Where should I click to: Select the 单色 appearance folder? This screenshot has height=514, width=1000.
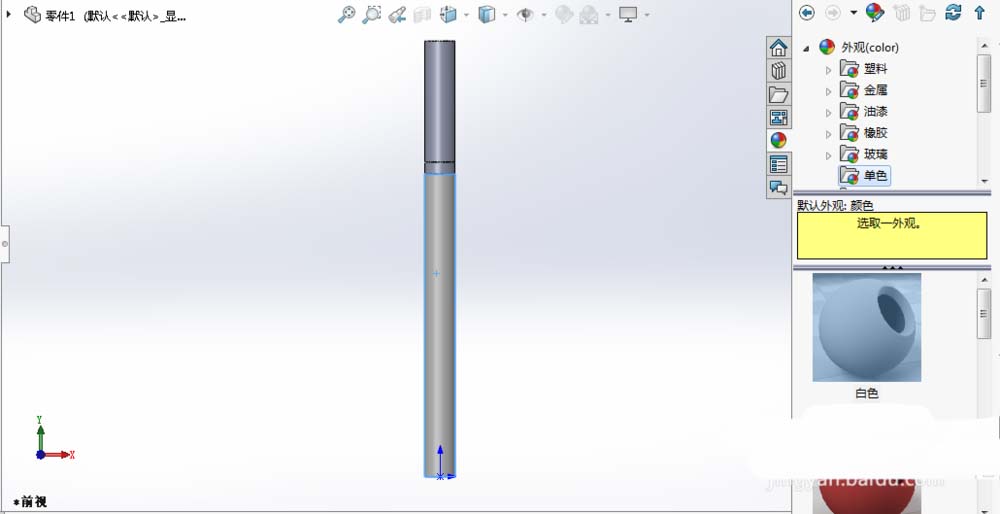click(864, 175)
